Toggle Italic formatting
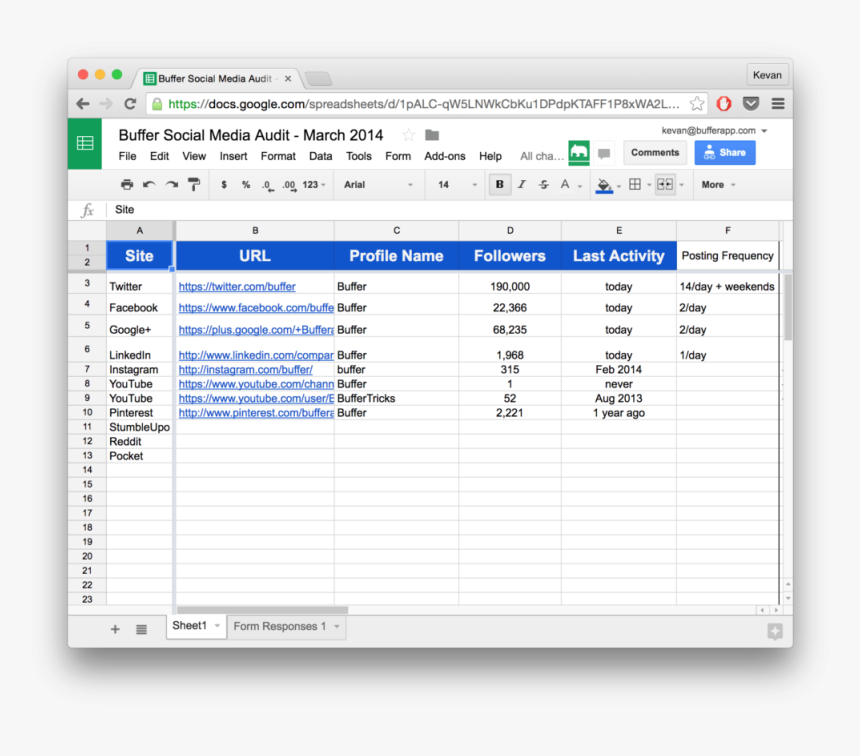Viewport: 860px width, 756px height. 522,185
